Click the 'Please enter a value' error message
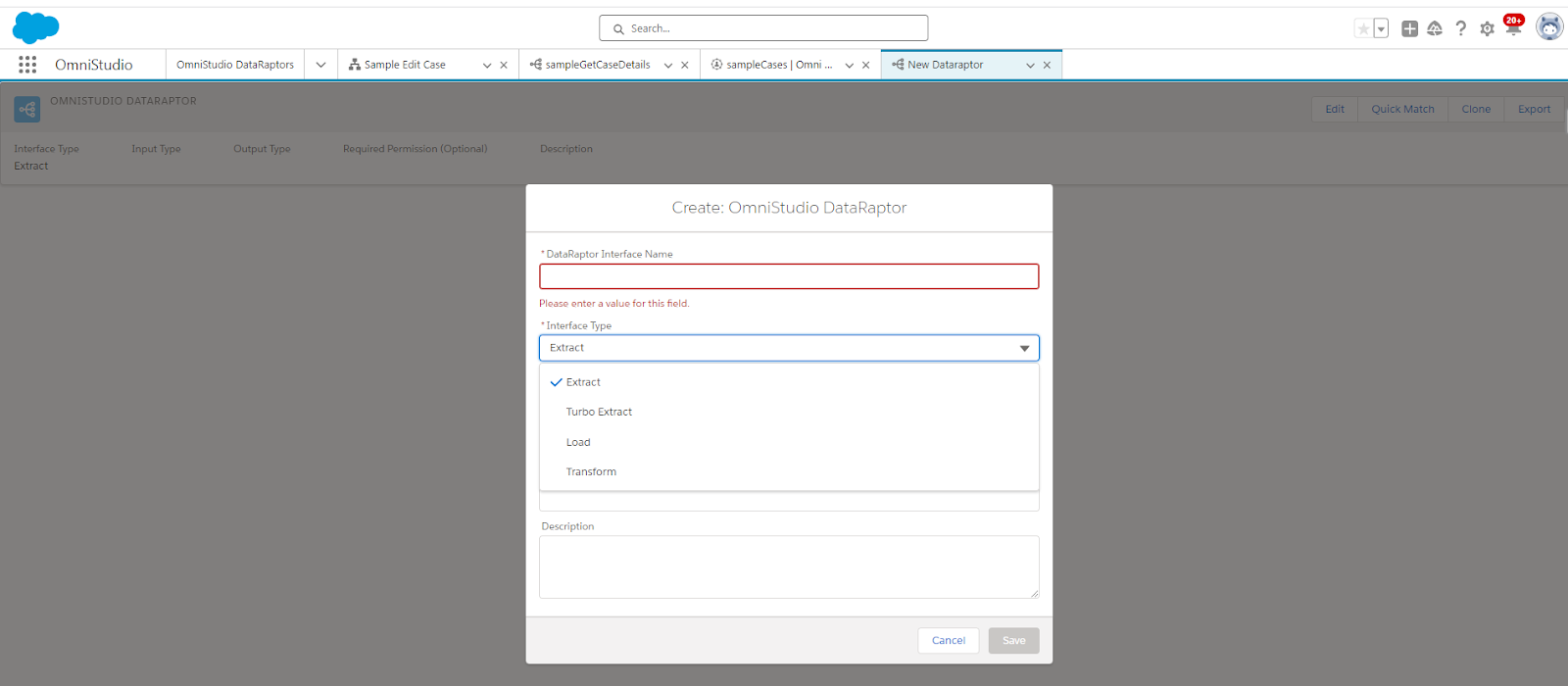This screenshot has height=686, width=1568. coord(614,304)
